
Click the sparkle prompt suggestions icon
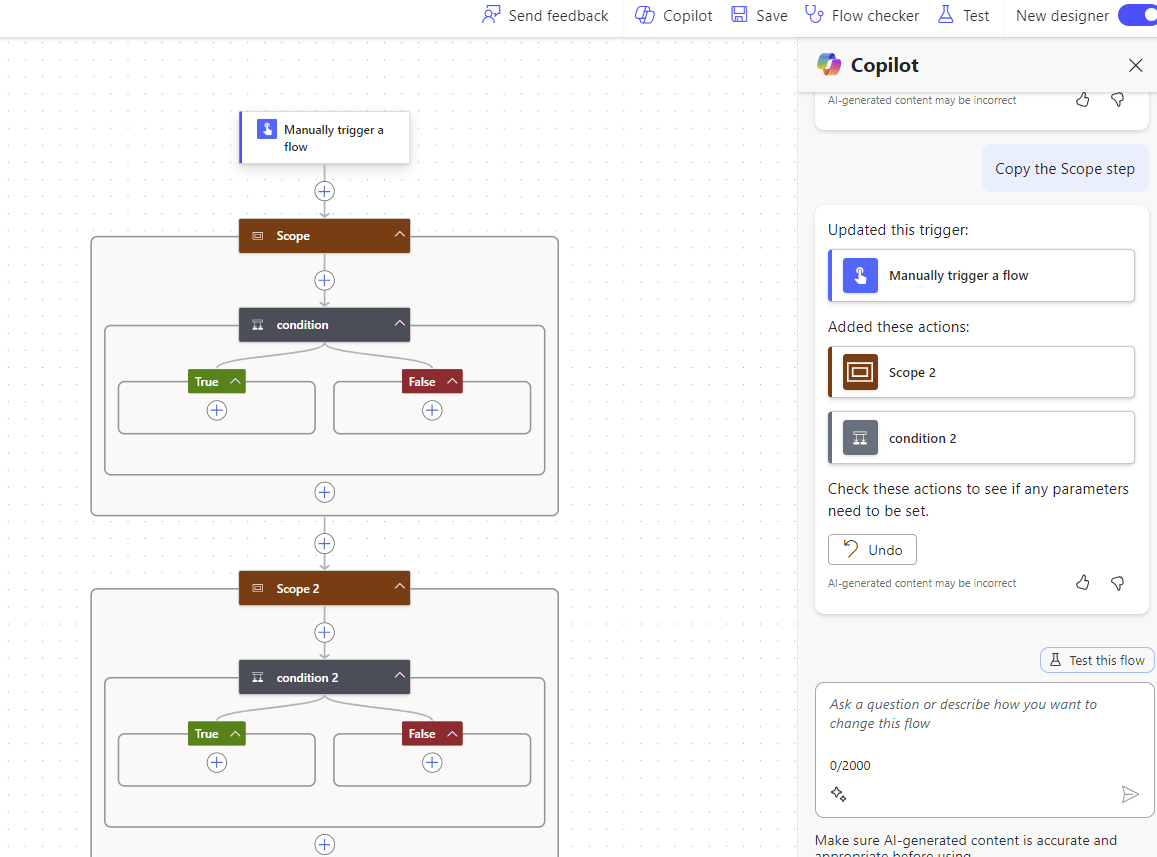pyautogui.click(x=838, y=794)
